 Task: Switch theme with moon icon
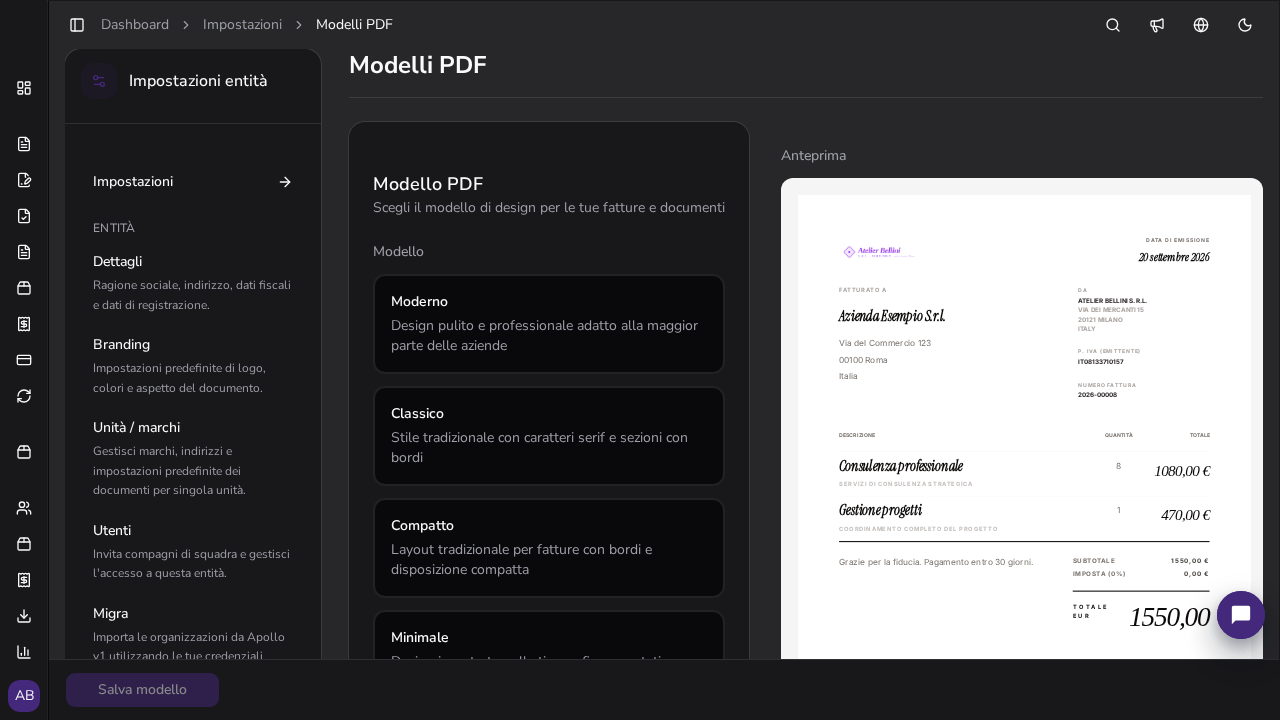click(1245, 25)
